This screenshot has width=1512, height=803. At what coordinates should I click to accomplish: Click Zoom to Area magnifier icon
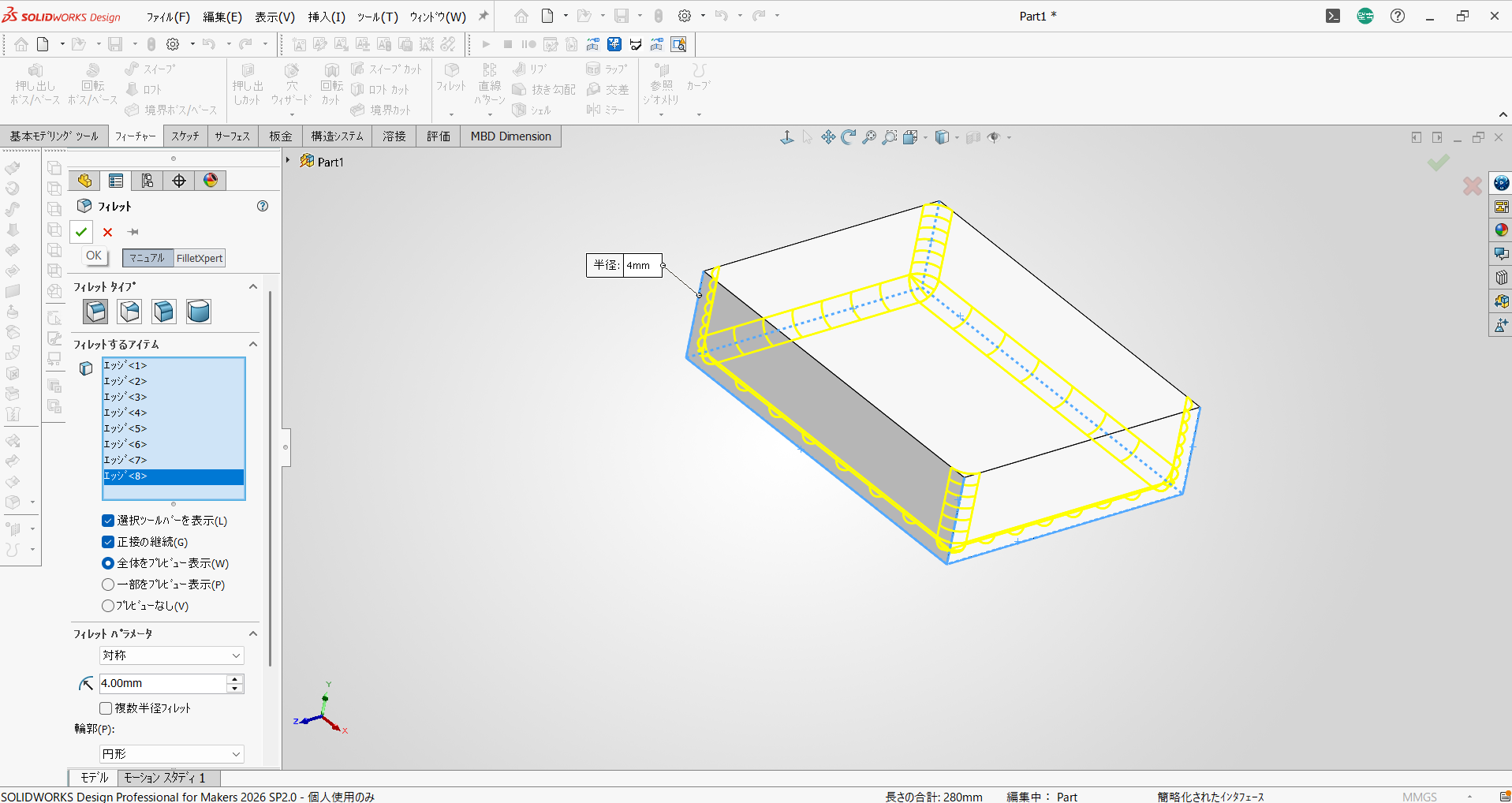coord(890,137)
